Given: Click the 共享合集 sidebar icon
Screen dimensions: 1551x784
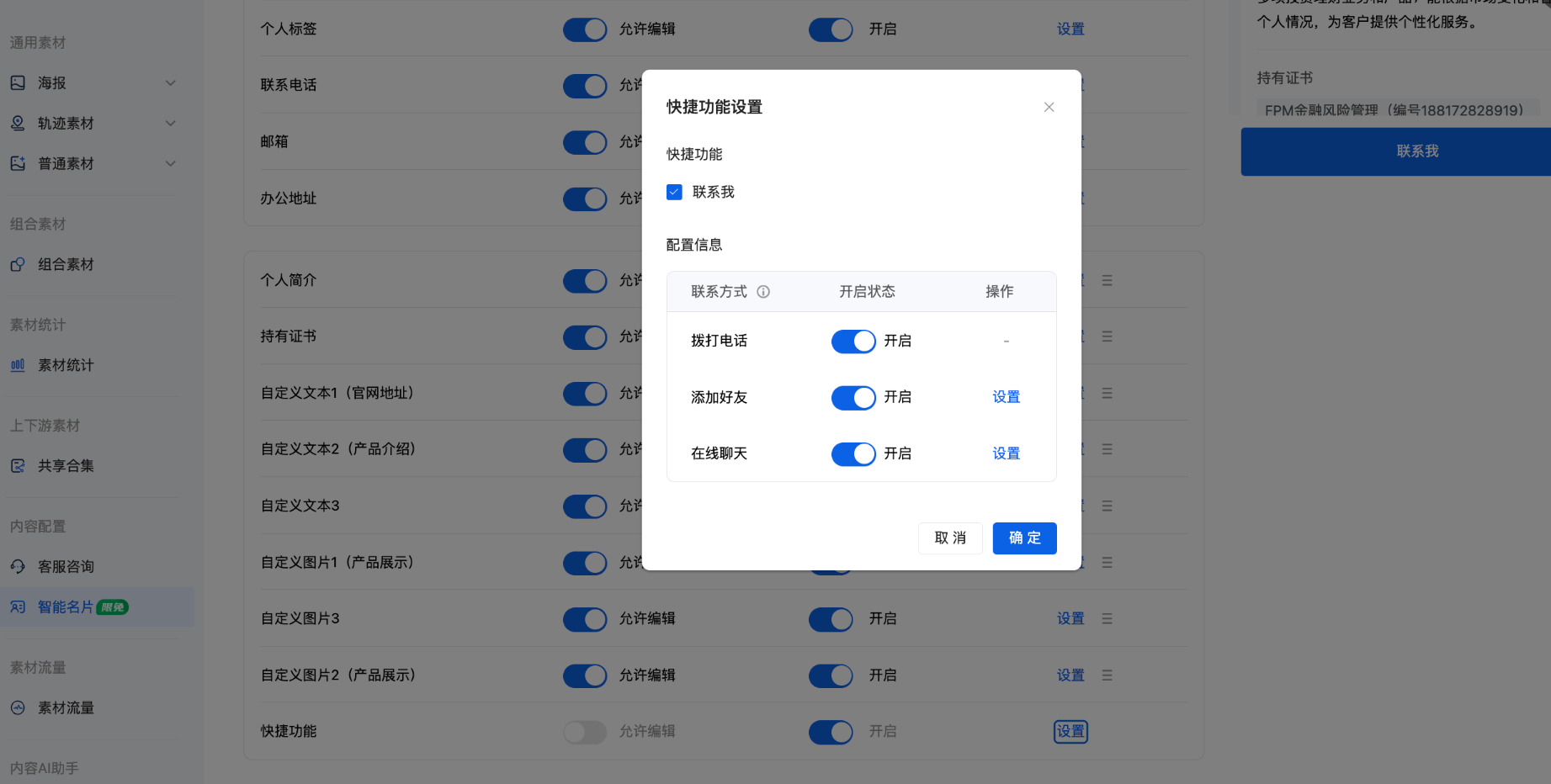Looking at the screenshot, I should pos(18,466).
